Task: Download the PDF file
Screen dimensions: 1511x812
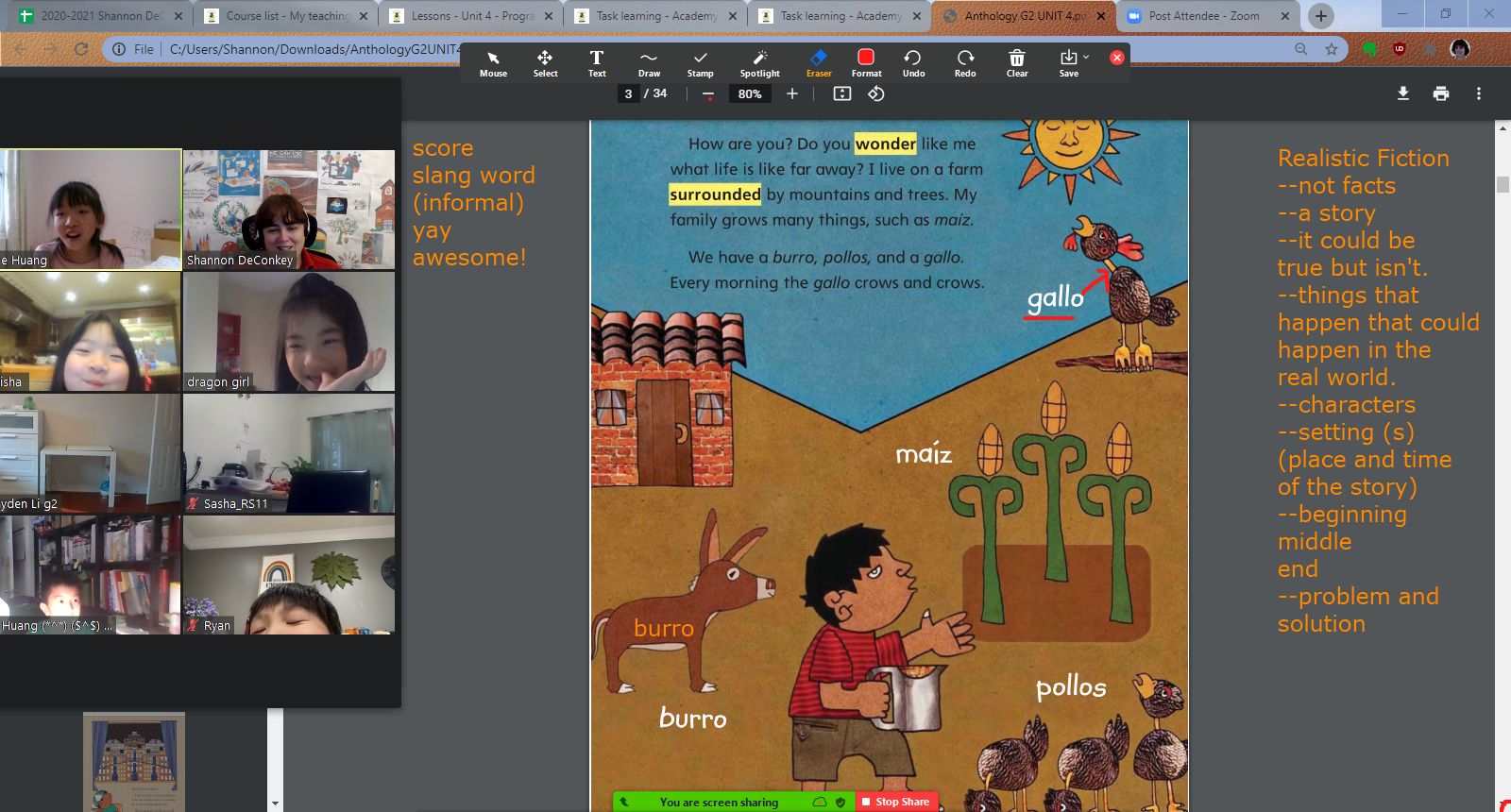Action: (1403, 93)
